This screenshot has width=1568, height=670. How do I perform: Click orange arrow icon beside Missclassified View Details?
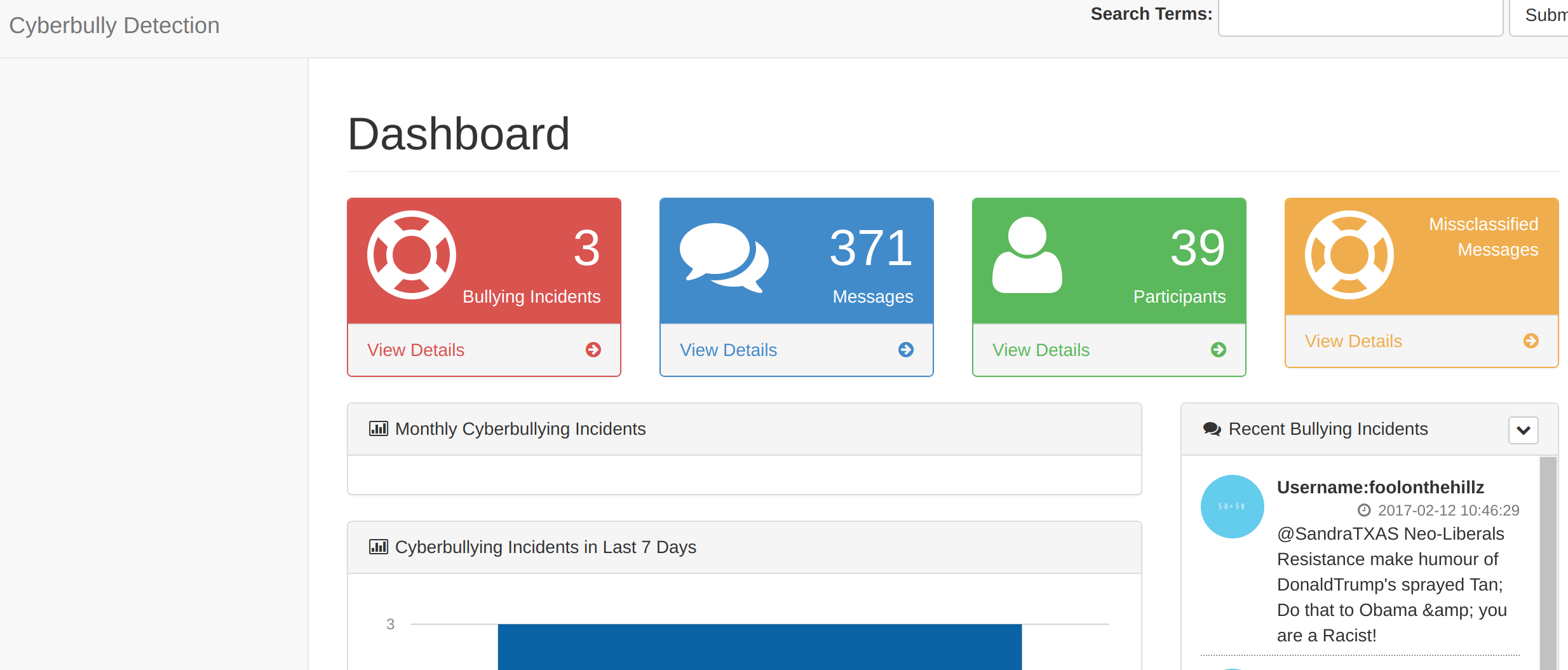pos(1531,341)
